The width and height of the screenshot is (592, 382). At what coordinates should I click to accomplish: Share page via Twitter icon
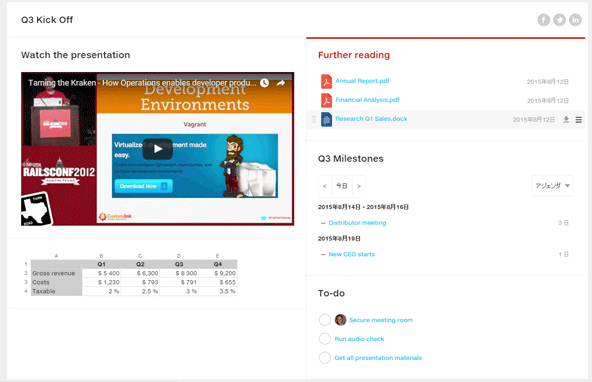(559, 20)
